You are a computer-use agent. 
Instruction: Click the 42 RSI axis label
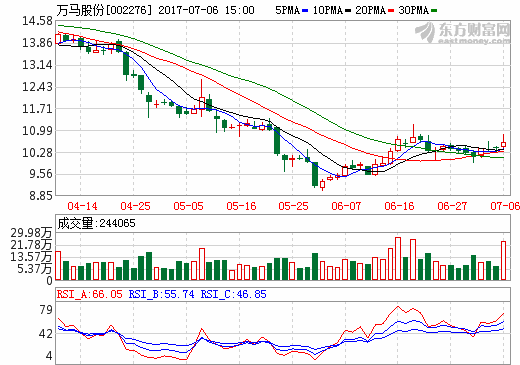tap(46, 334)
